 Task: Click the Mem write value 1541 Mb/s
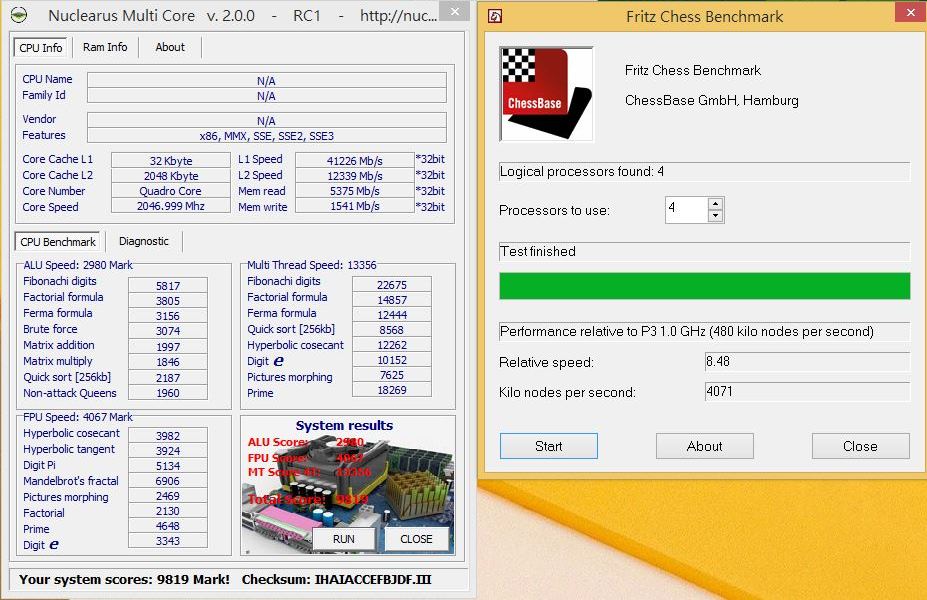coord(355,206)
